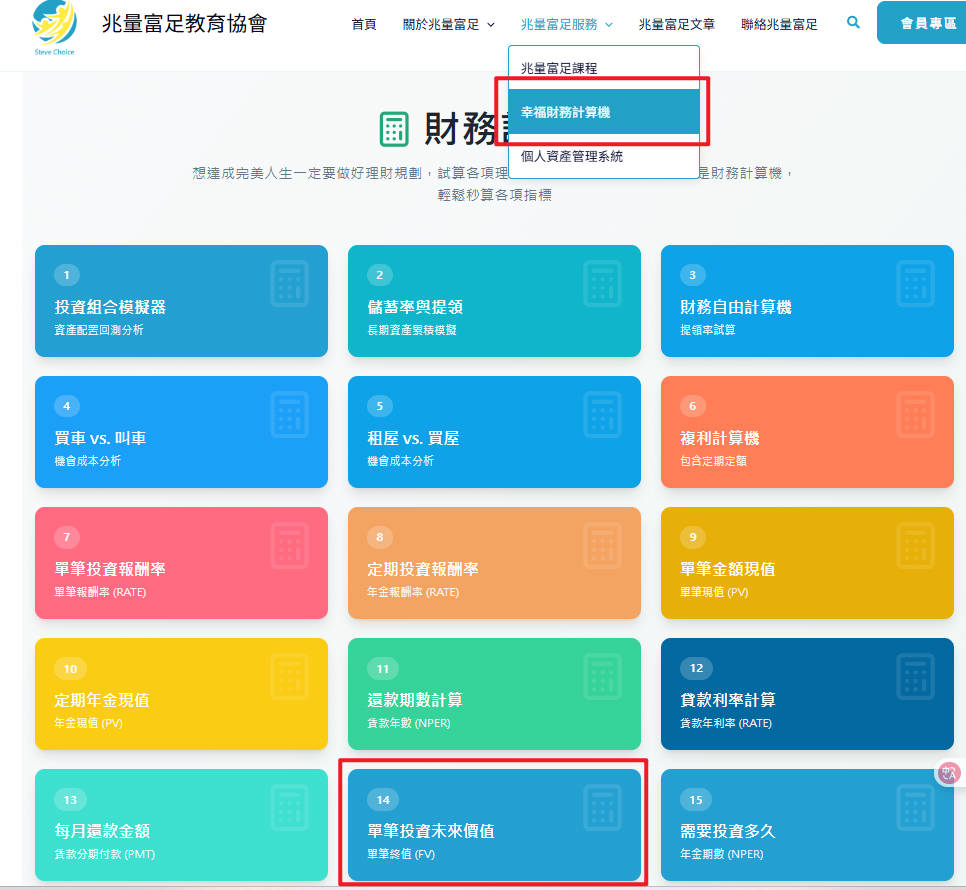Select 兆量富足課程 from the dropdown

pos(558,68)
